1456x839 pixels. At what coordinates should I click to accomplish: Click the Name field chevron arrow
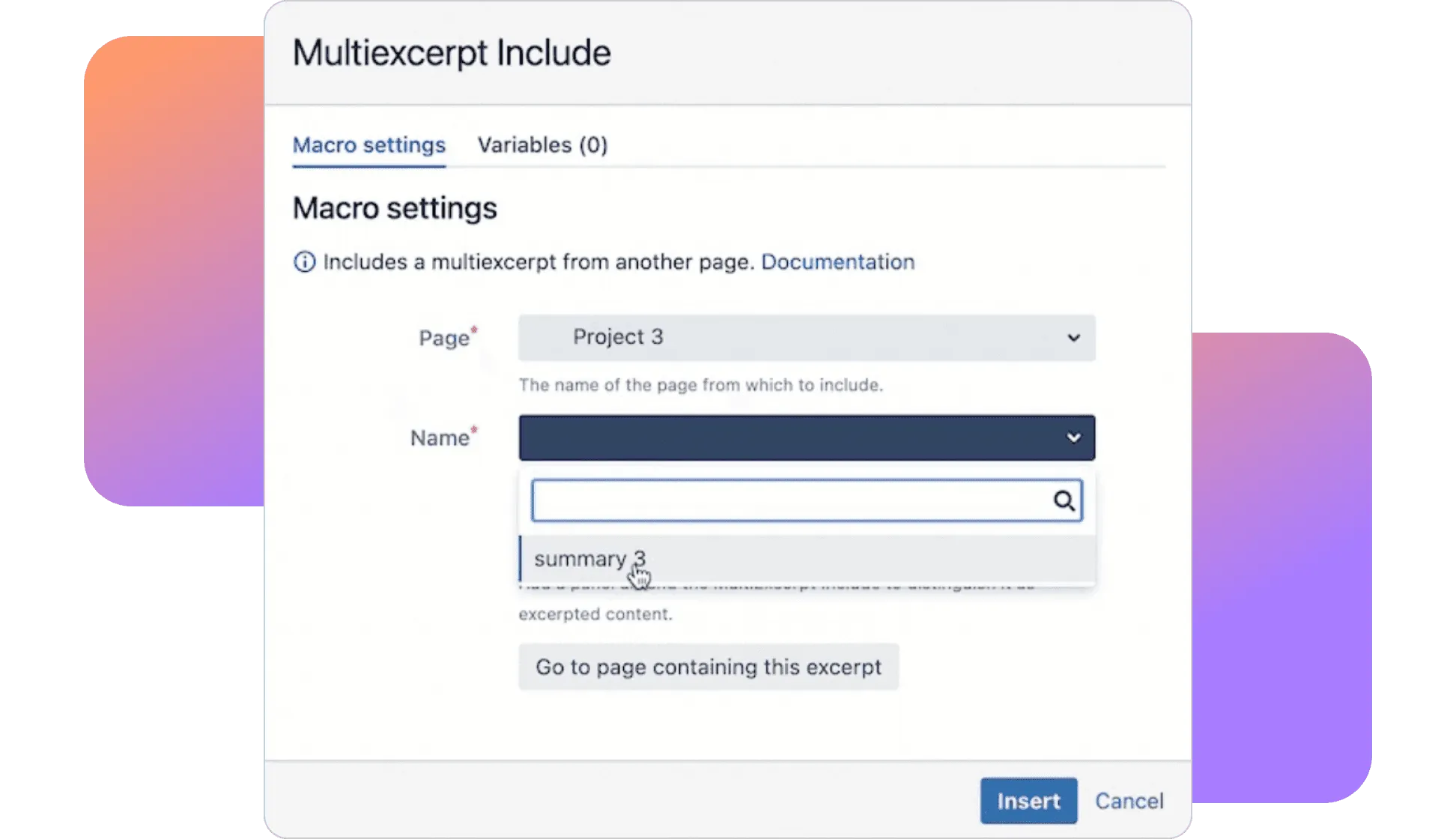coord(1073,437)
